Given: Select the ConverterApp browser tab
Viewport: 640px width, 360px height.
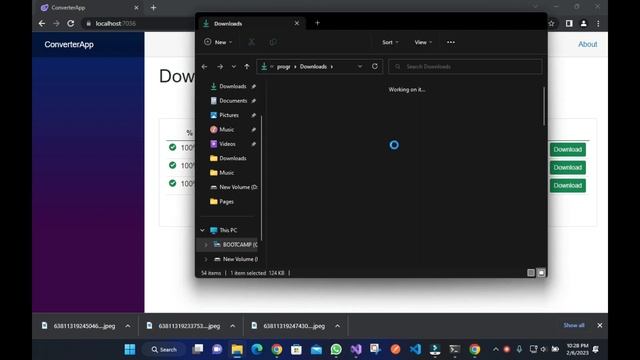Looking at the screenshot, I should pos(90,7).
